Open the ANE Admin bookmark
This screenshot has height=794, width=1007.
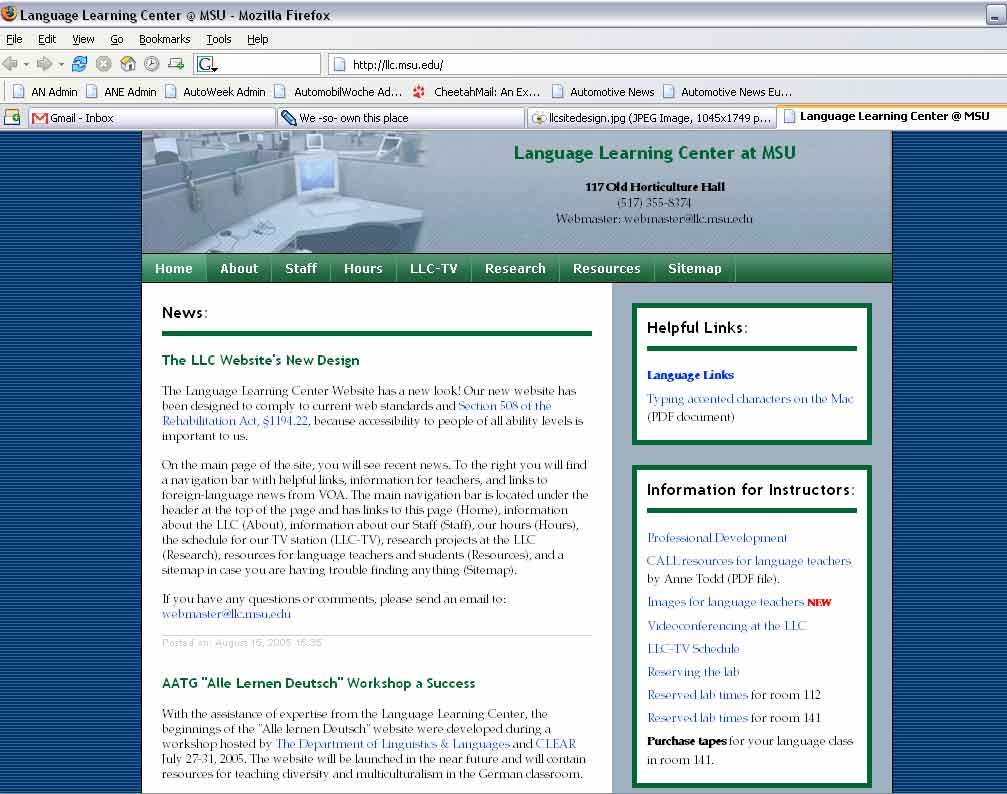122,92
